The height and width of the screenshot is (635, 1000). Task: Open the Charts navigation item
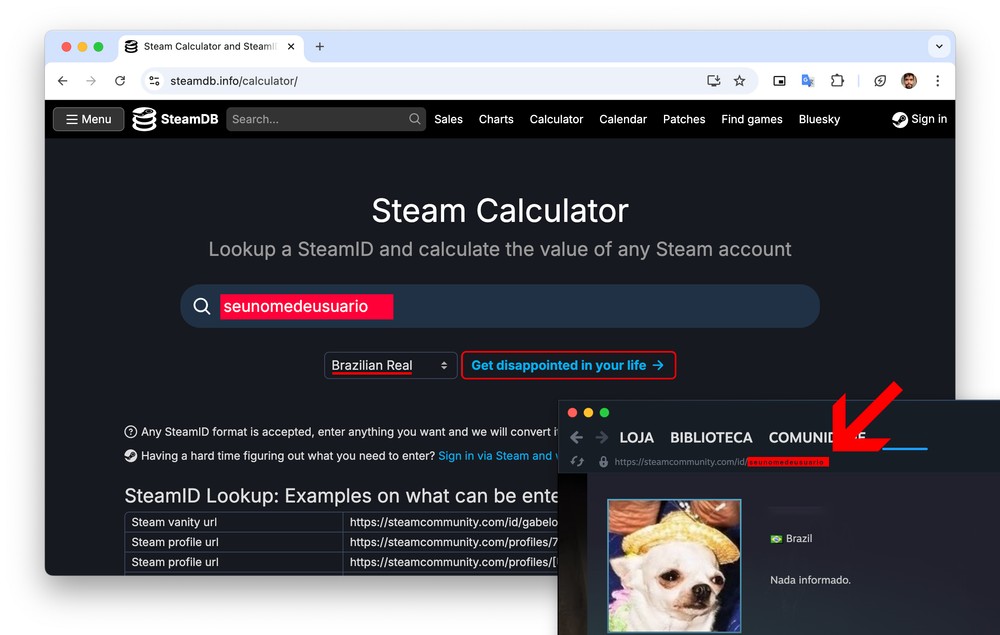[496, 119]
